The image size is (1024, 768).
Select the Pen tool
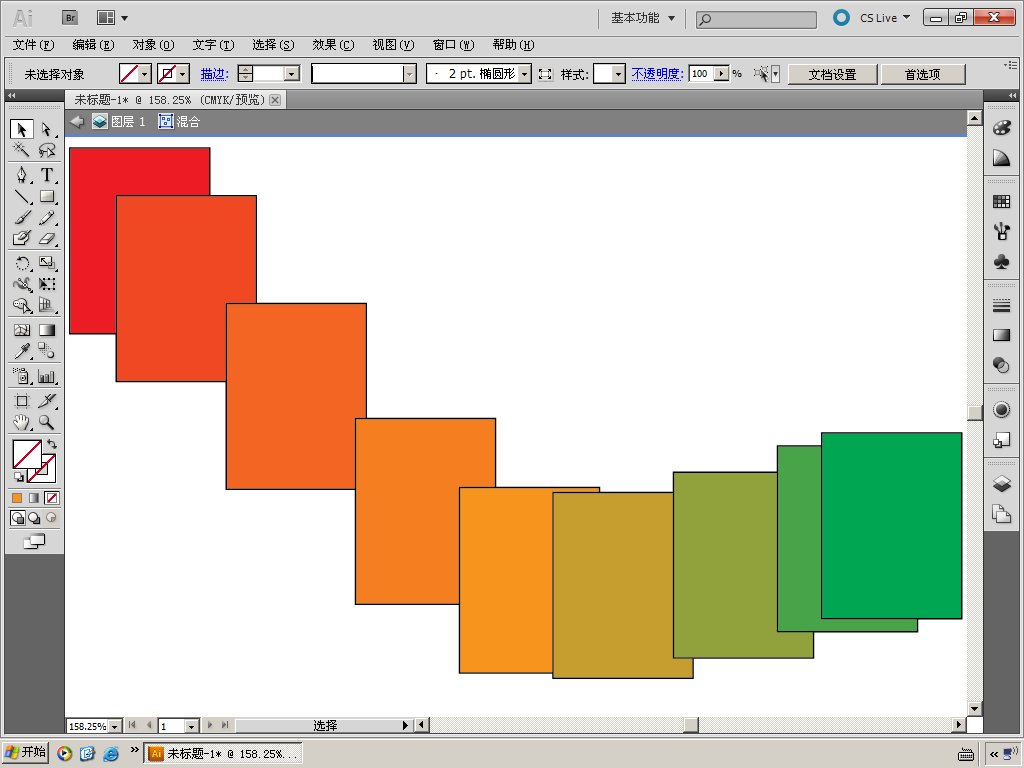click(x=22, y=175)
